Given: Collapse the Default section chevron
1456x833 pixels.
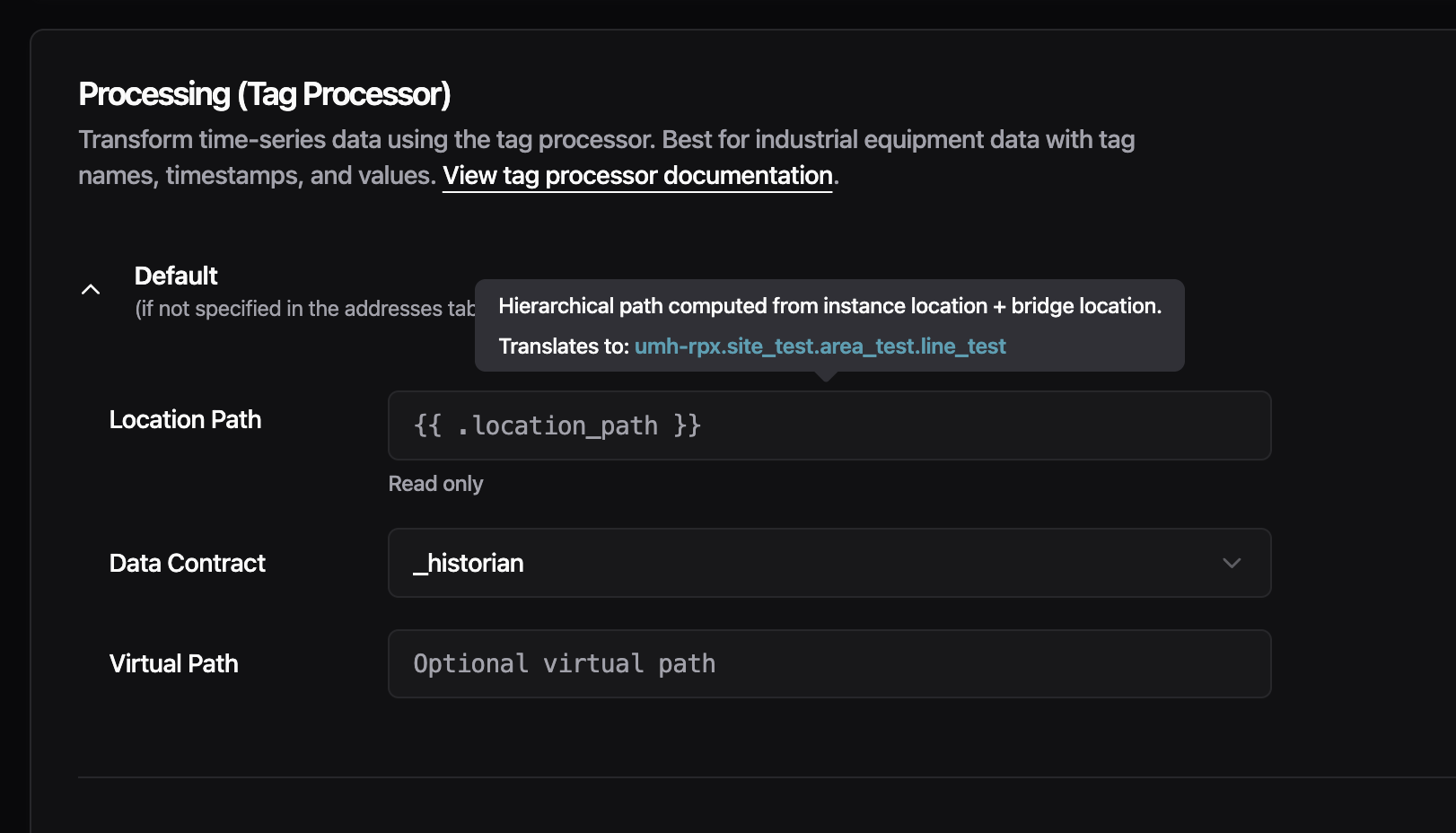Looking at the screenshot, I should (91, 289).
